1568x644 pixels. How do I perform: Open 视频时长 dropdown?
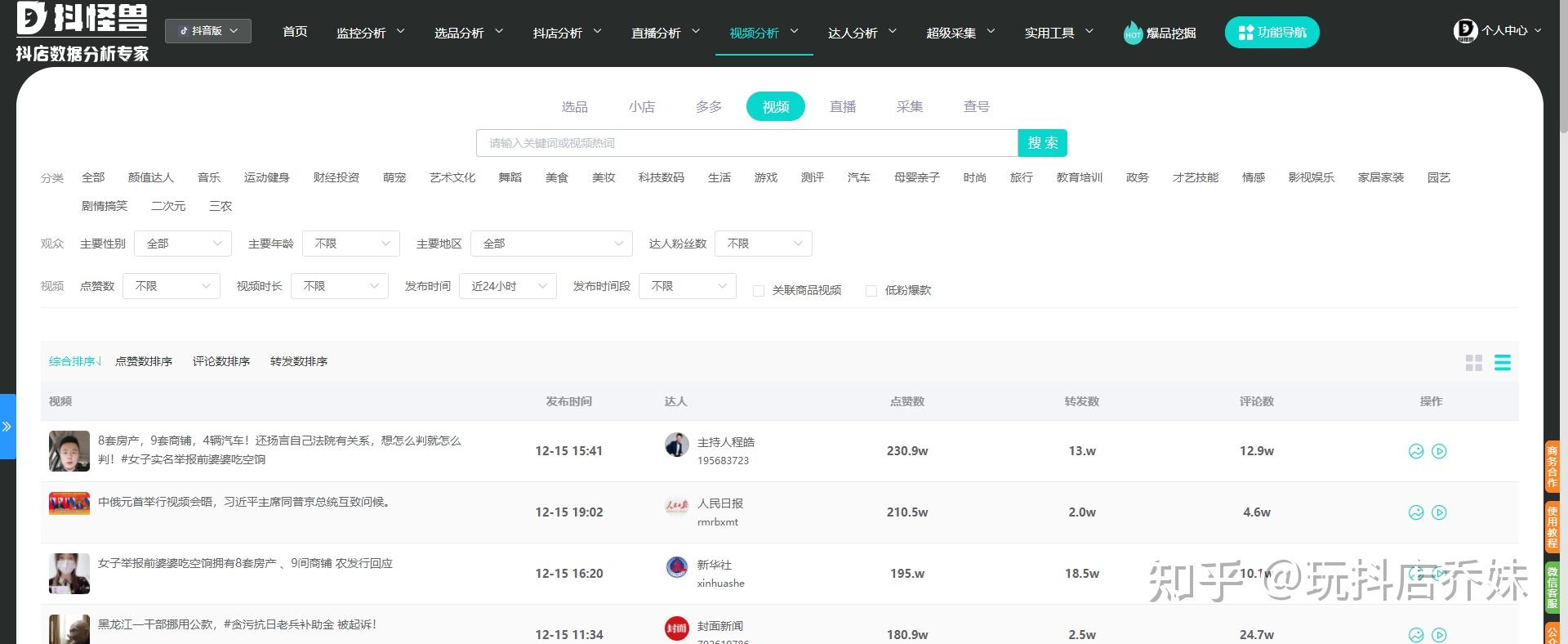coord(340,286)
